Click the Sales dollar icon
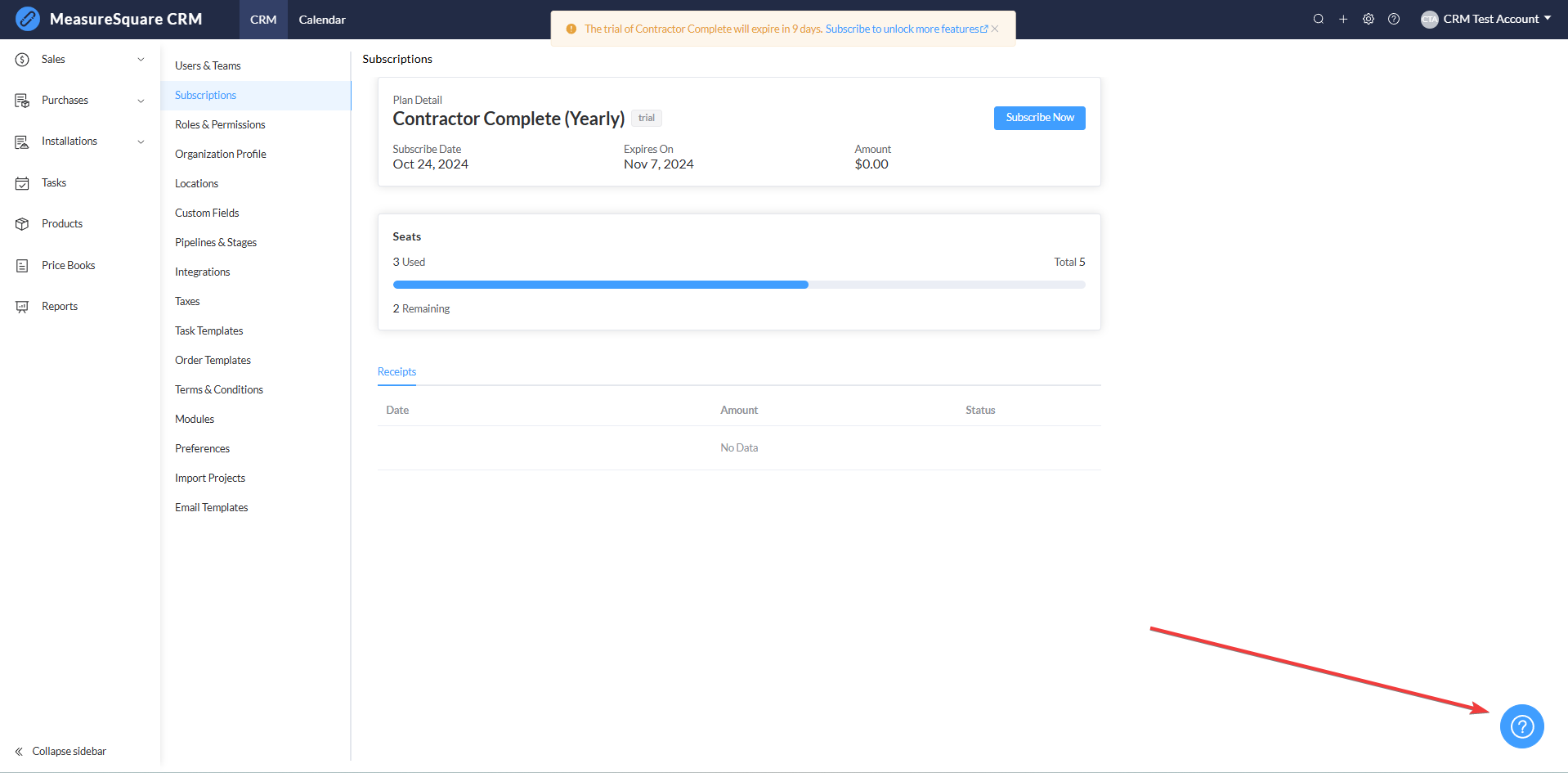Screen dimensions: 1568x773 click(22, 60)
